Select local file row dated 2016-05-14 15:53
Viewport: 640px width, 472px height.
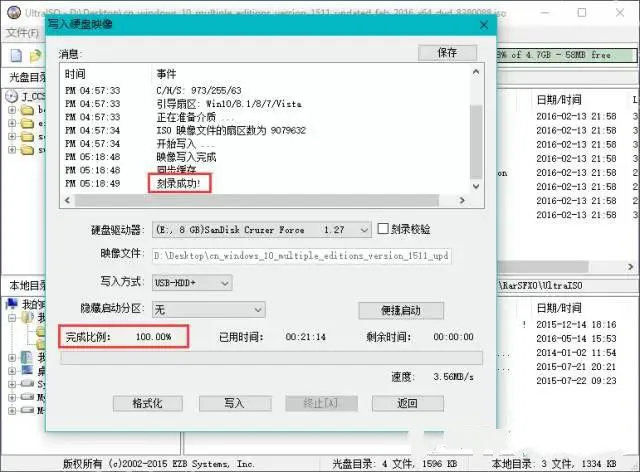576,338
